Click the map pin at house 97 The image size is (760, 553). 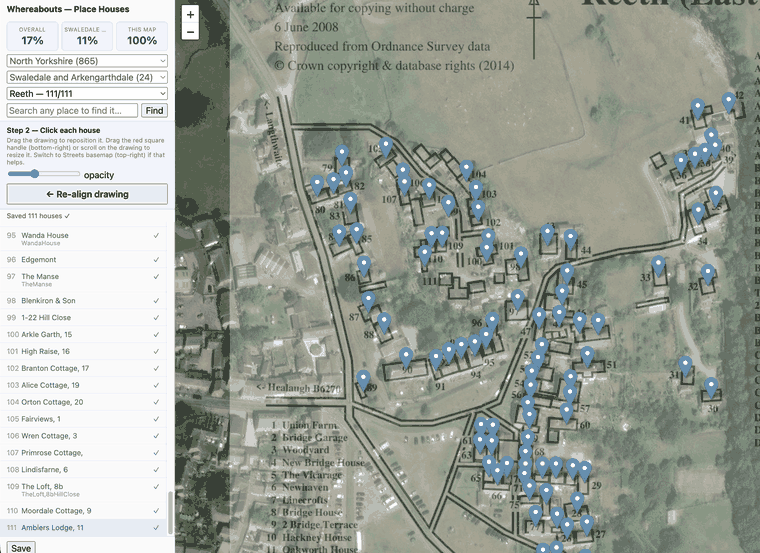(x=518, y=300)
